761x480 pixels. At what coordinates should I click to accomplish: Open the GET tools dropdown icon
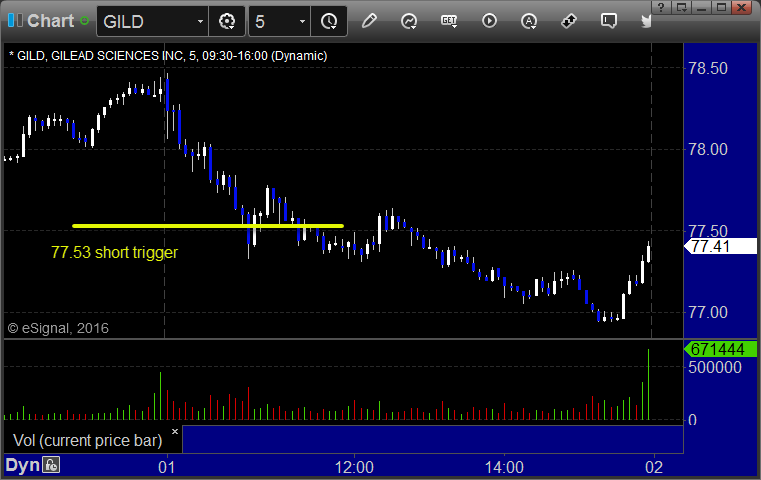449,21
